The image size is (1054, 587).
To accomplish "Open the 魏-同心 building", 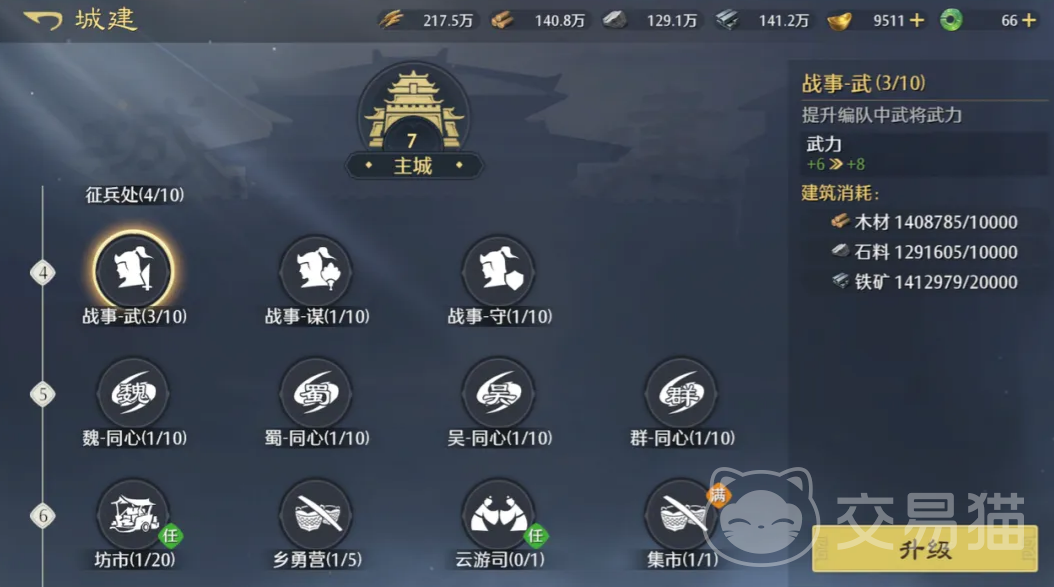I will pos(133,393).
